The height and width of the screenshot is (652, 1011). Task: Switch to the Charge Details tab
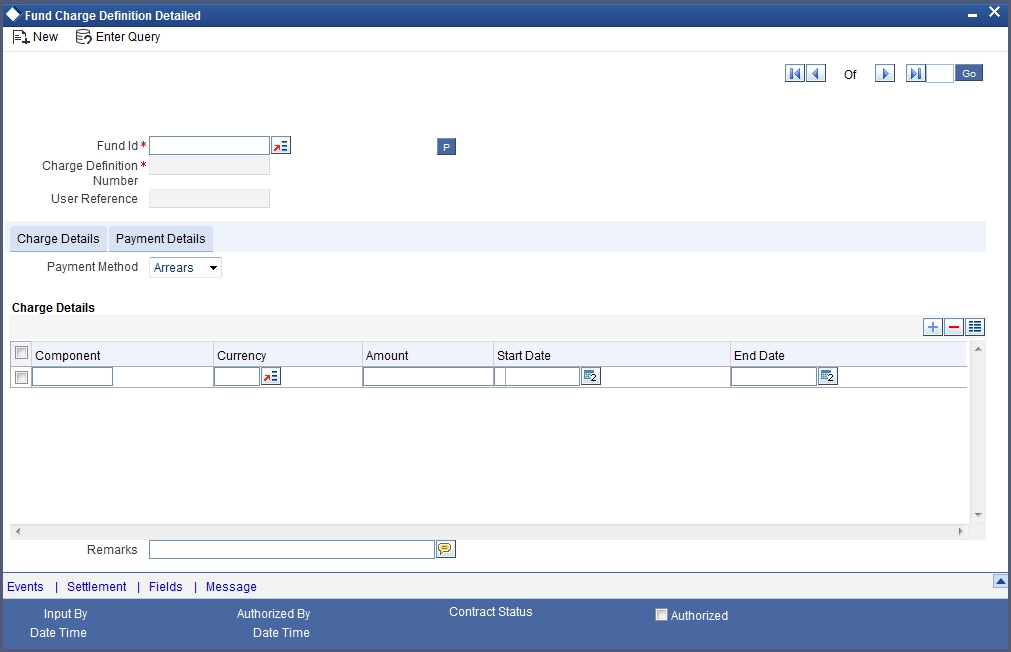coord(58,239)
